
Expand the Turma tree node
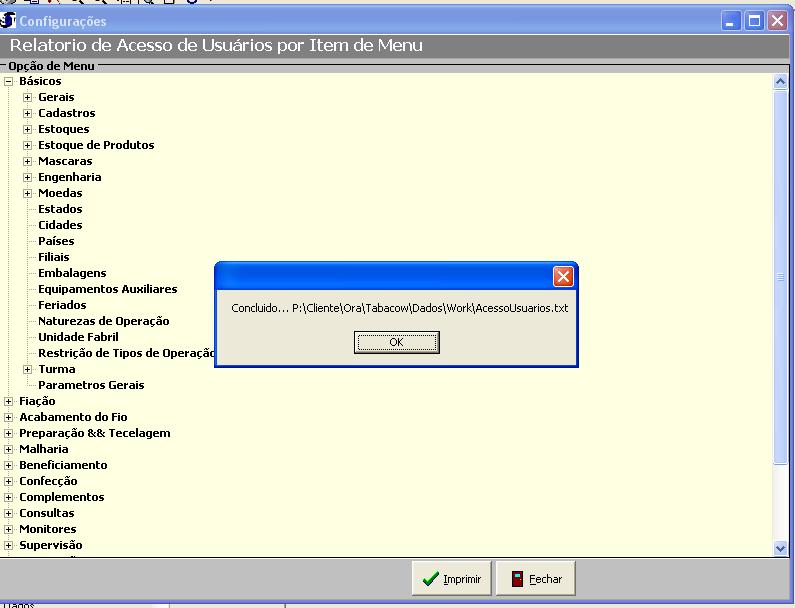pos(28,369)
